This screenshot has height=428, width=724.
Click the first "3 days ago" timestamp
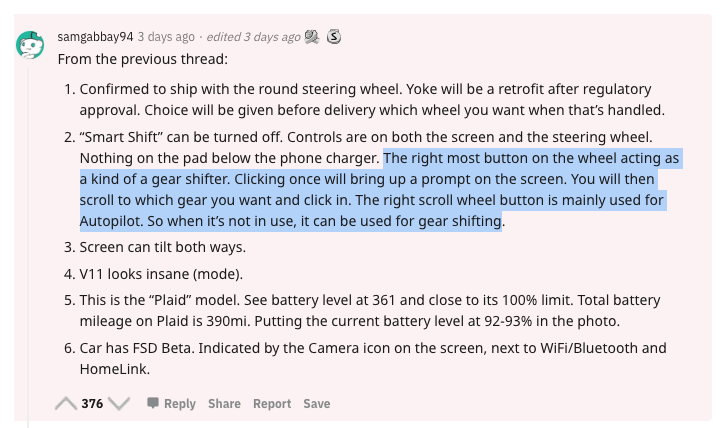(x=166, y=37)
